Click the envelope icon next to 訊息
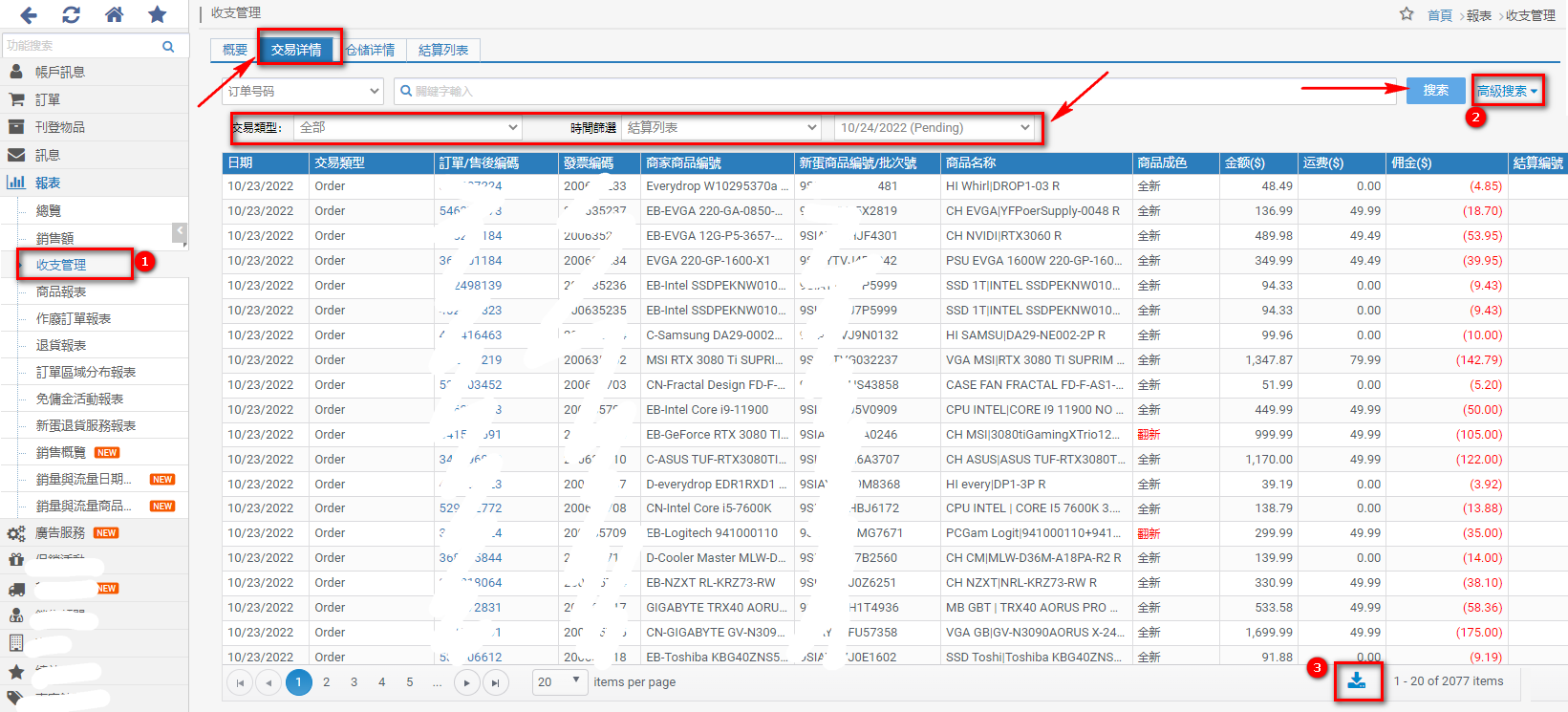The image size is (1568, 712). click(16, 155)
